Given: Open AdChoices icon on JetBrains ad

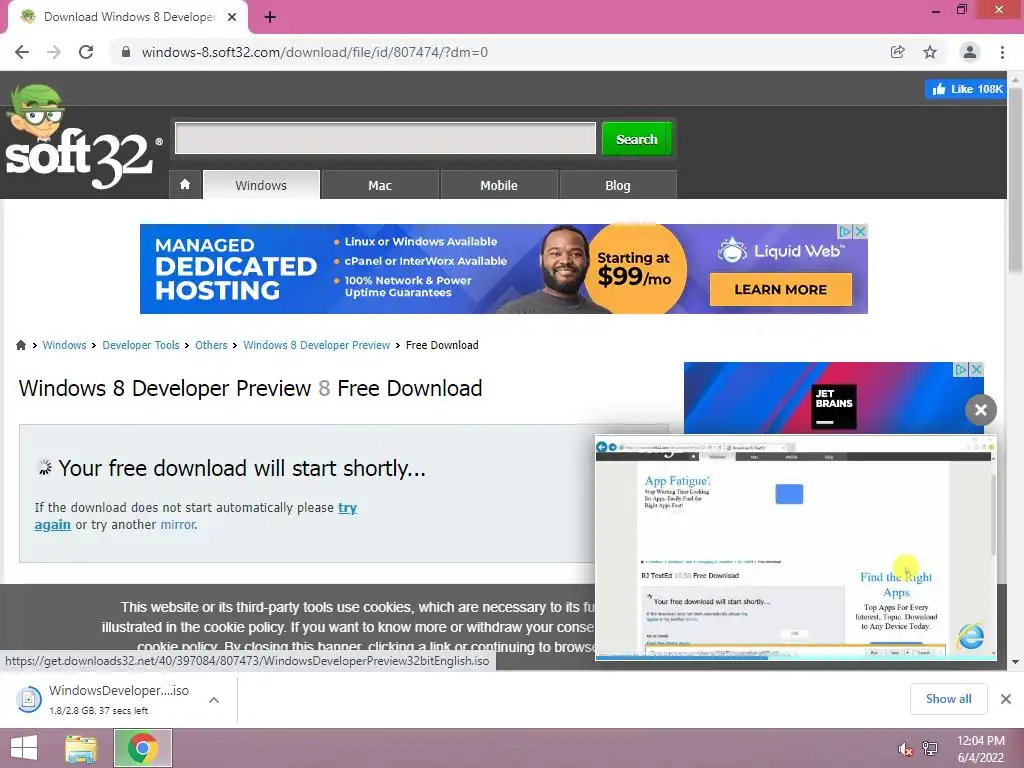Looking at the screenshot, I should [x=961, y=370].
